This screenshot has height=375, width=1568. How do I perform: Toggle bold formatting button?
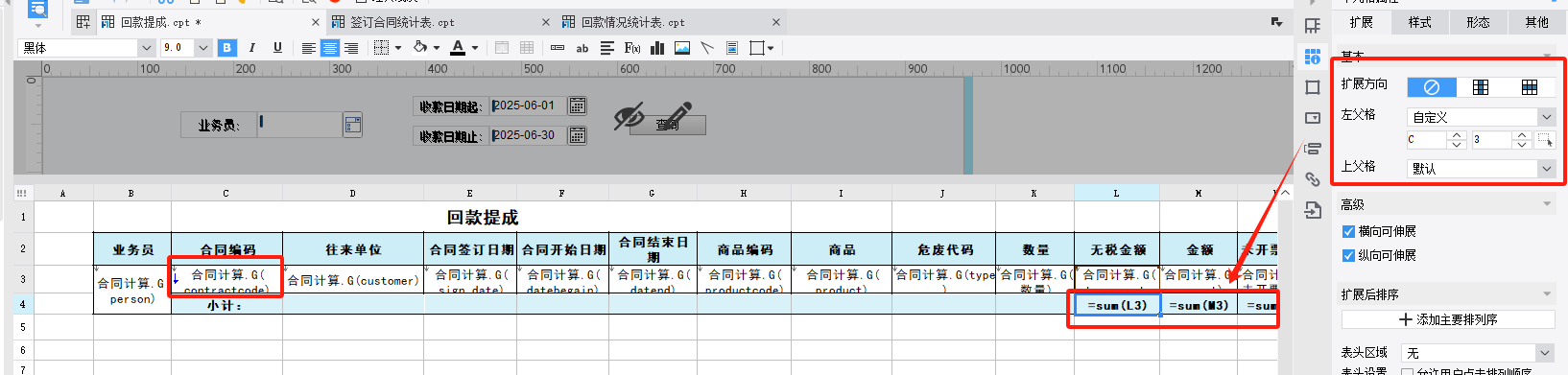(226, 48)
